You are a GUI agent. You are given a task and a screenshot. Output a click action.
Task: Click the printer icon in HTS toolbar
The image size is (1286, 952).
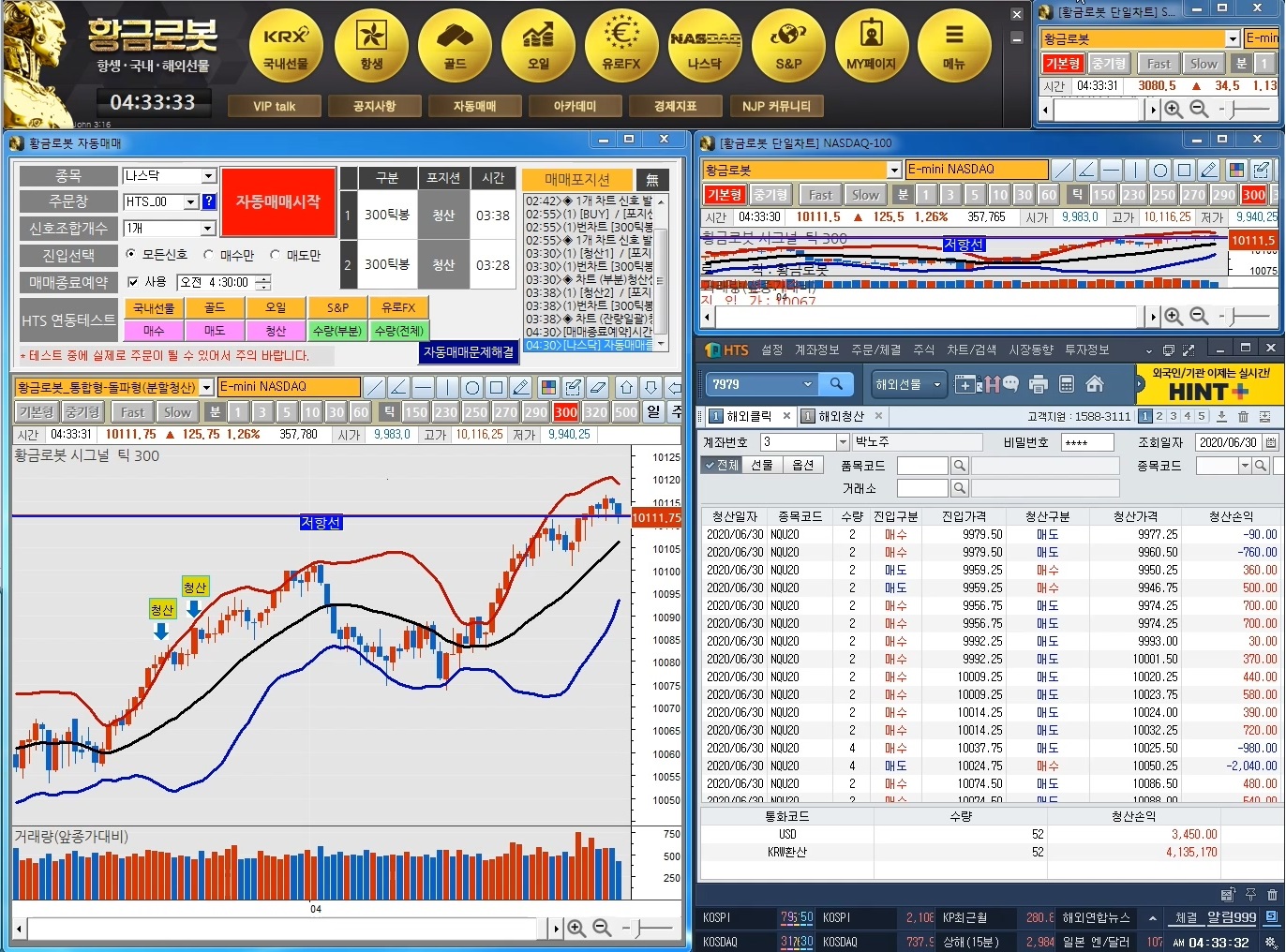tap(1038, 384)
